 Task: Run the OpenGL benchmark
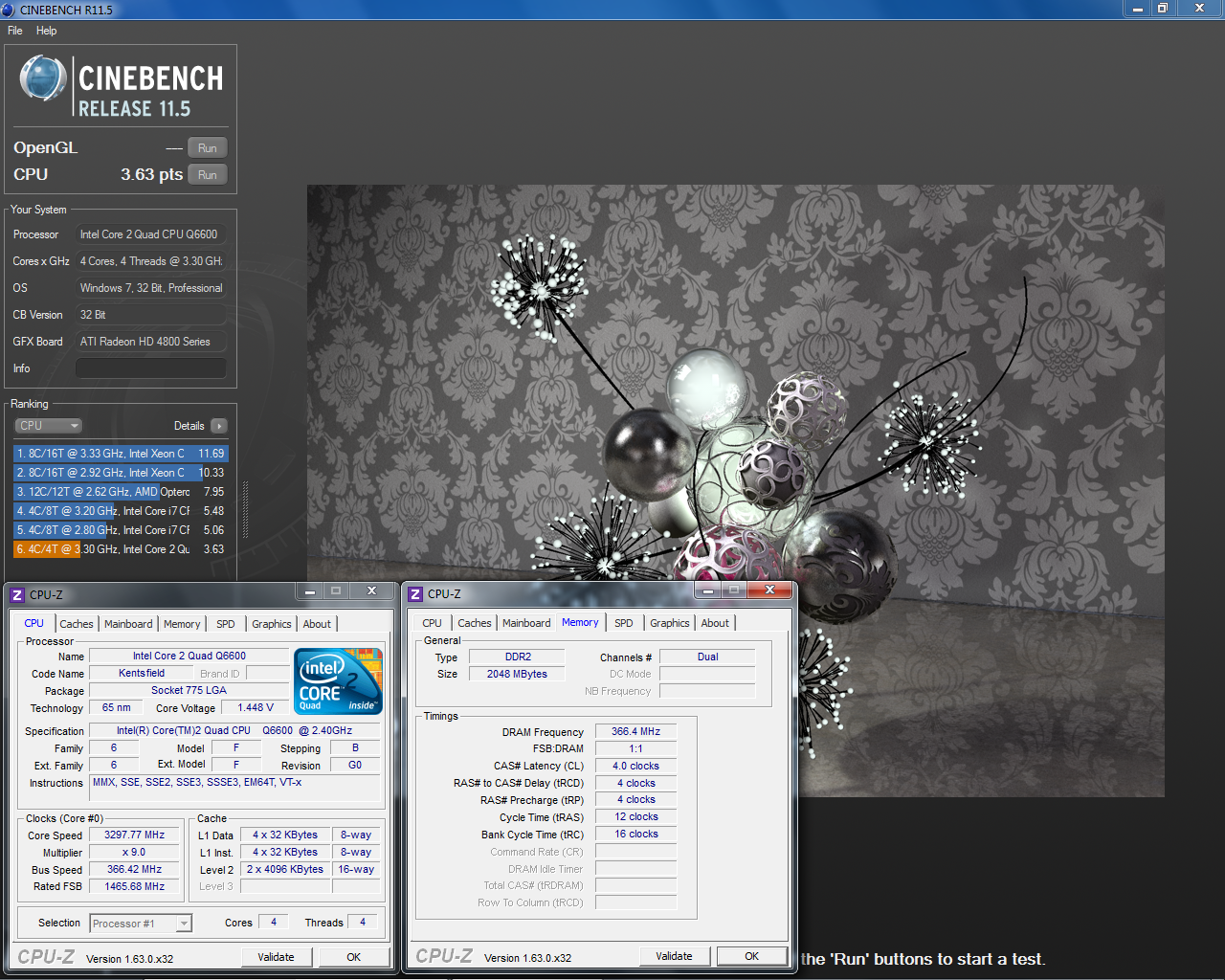(x=208, y=148)
